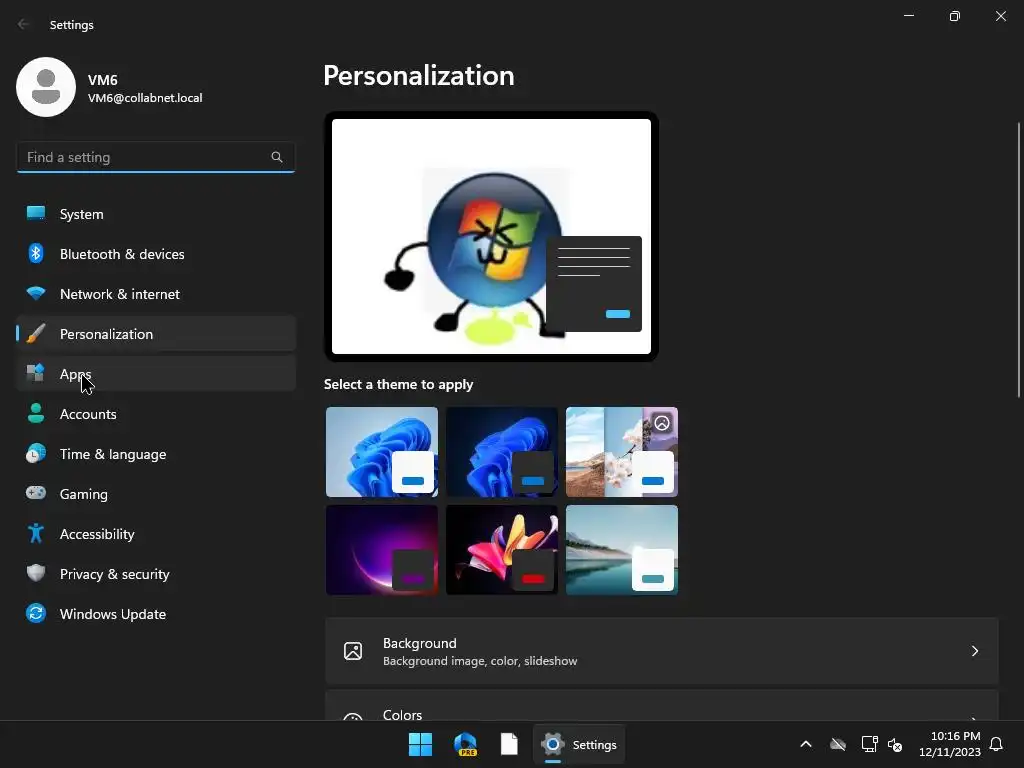1024x768 pixels.
Task: Click the back arrow in title bar
Action: [24, 24]
